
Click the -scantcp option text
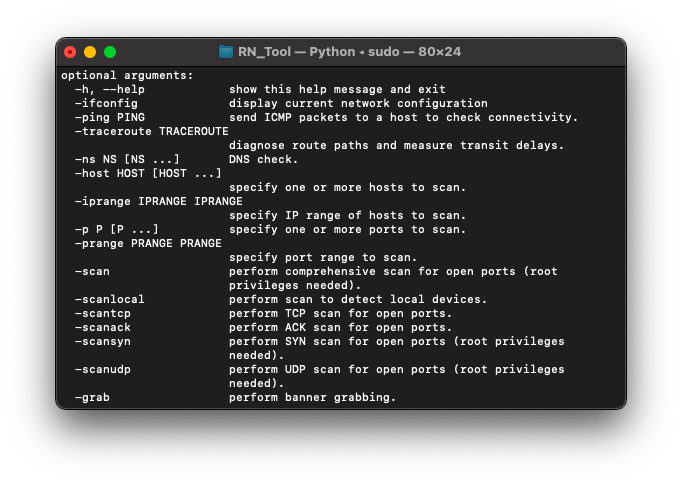(x=102, y=313)
